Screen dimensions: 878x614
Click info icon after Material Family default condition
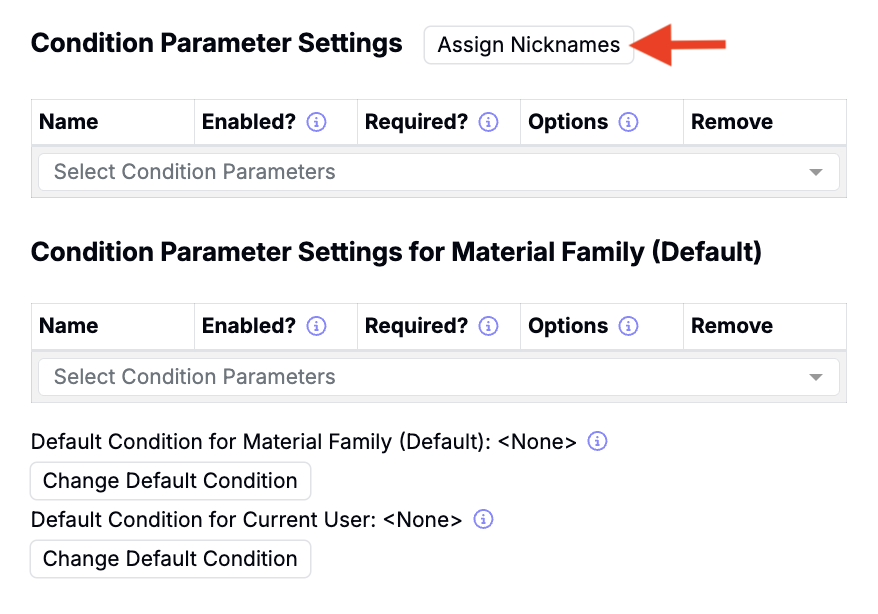tap(597, 441)
